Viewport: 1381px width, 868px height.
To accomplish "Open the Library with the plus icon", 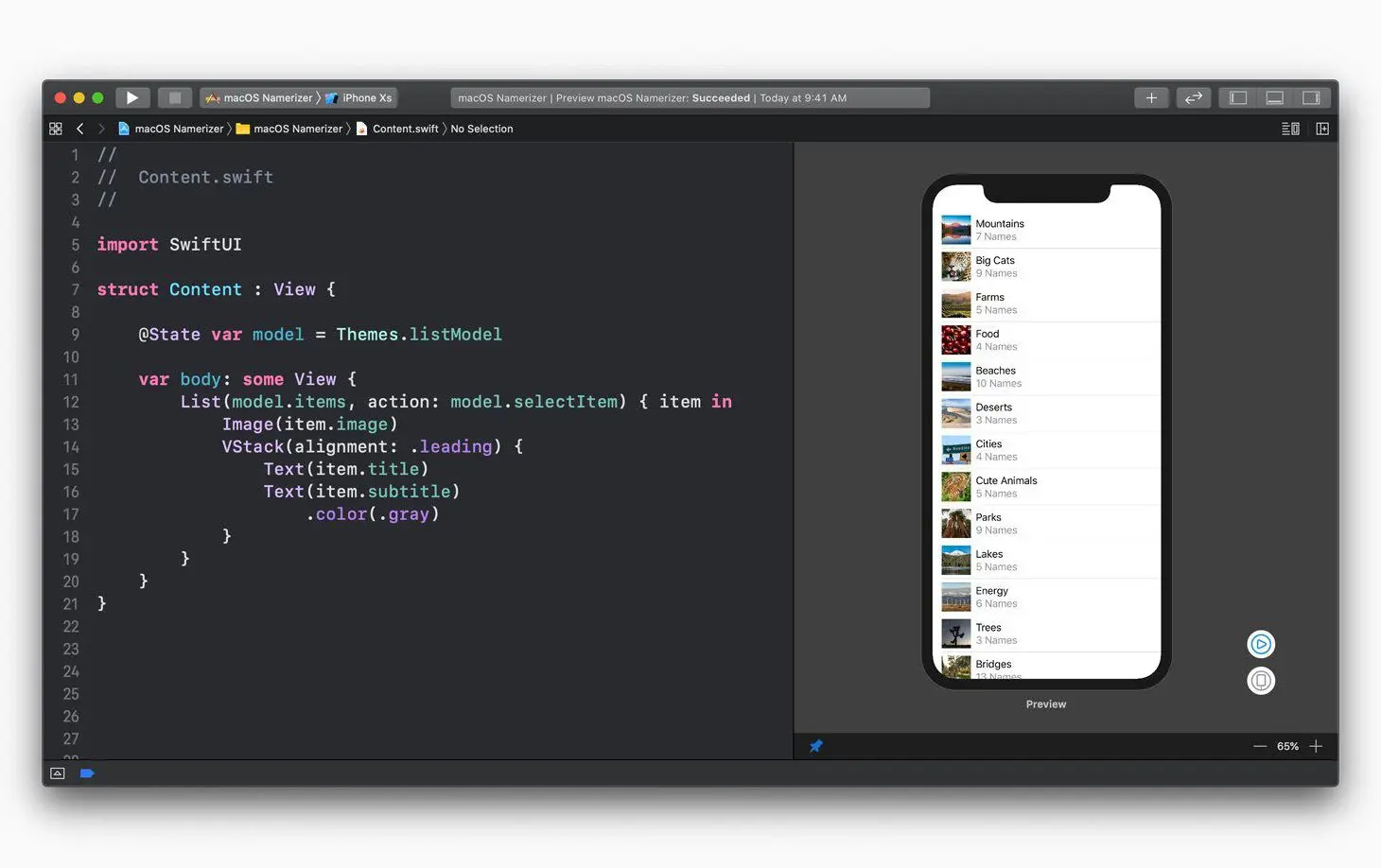I will pos(1151,97).
